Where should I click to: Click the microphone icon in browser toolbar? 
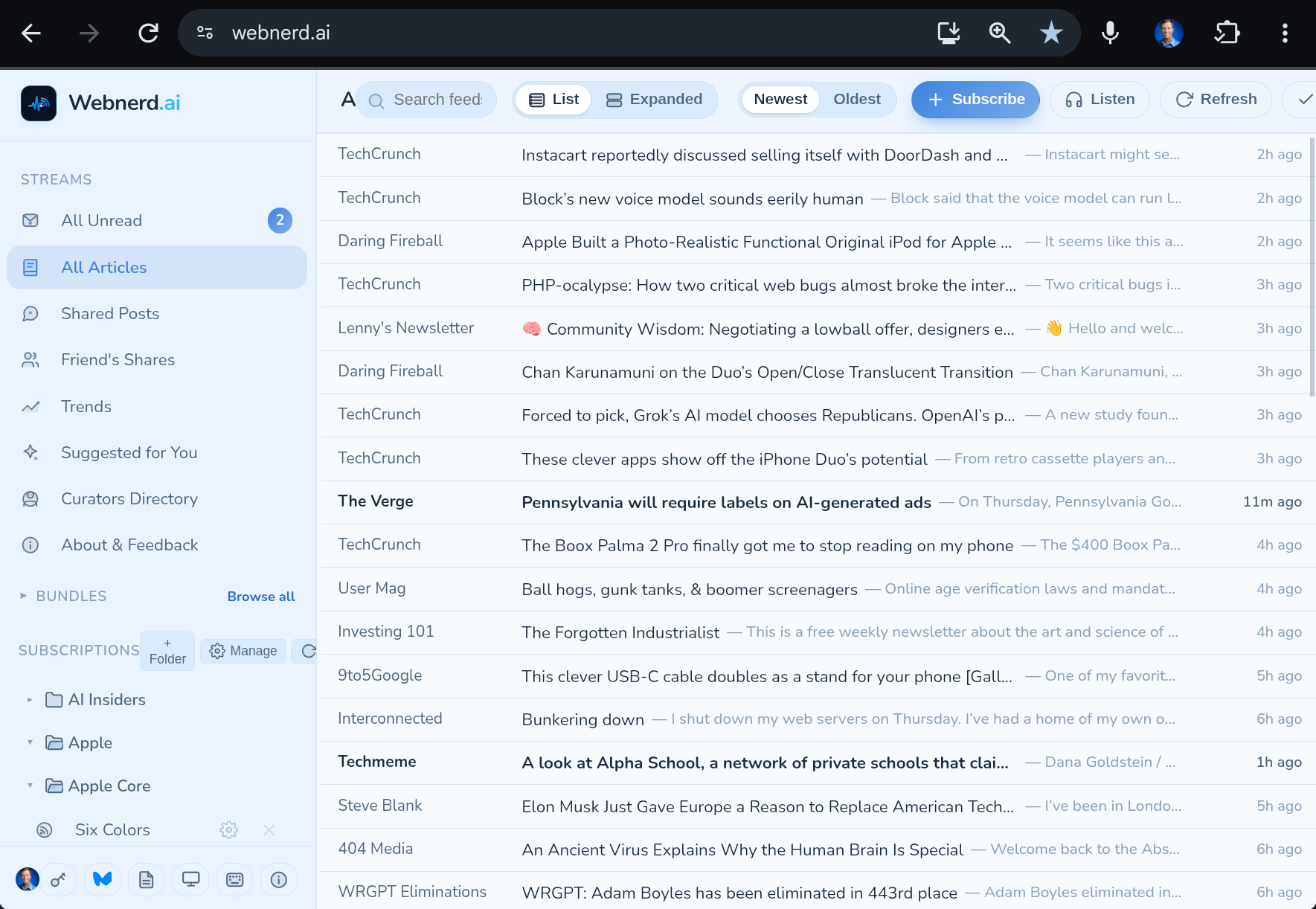tap(1110, 33)
